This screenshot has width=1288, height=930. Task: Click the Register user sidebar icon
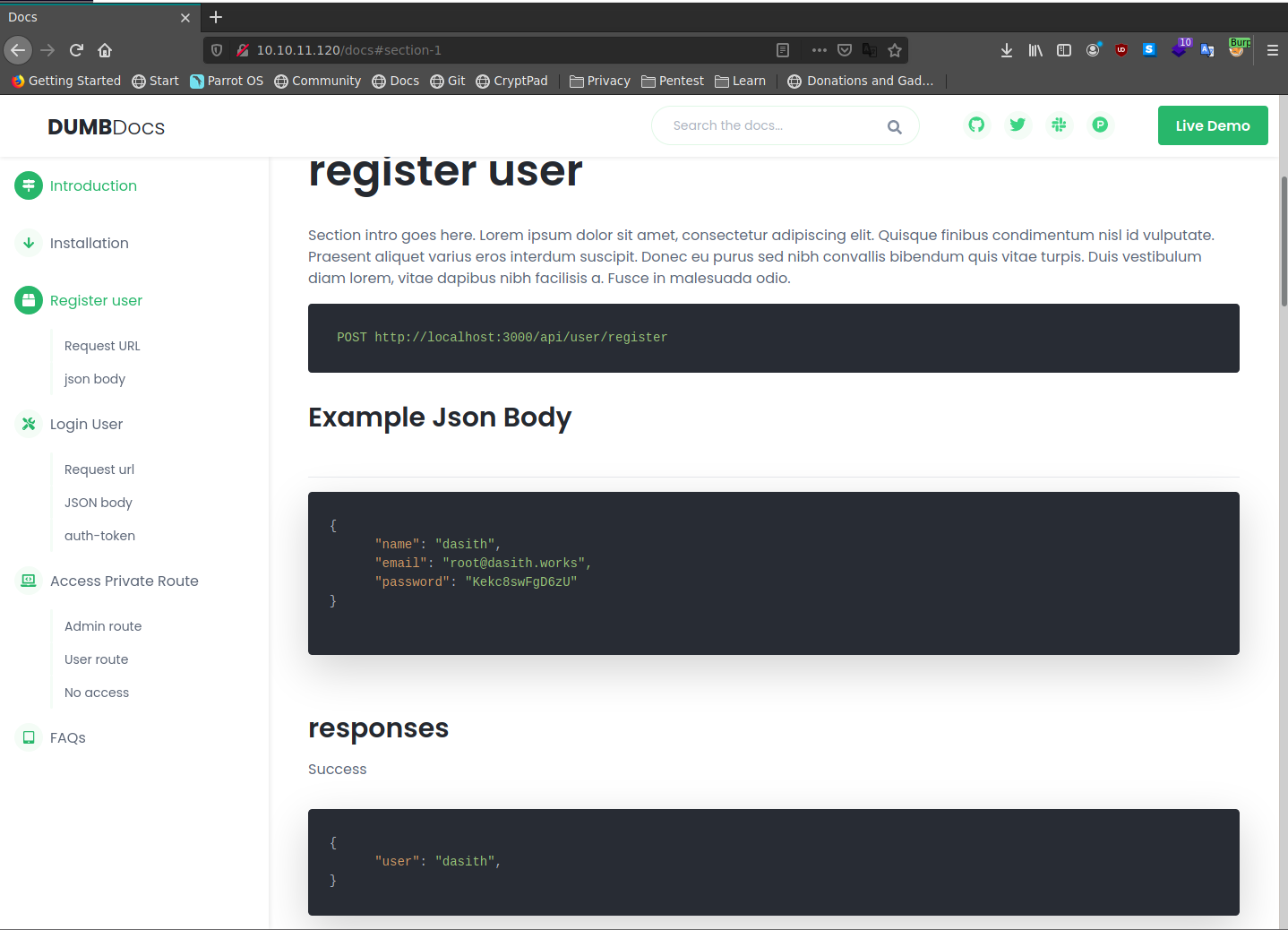(x=29, y=300)
